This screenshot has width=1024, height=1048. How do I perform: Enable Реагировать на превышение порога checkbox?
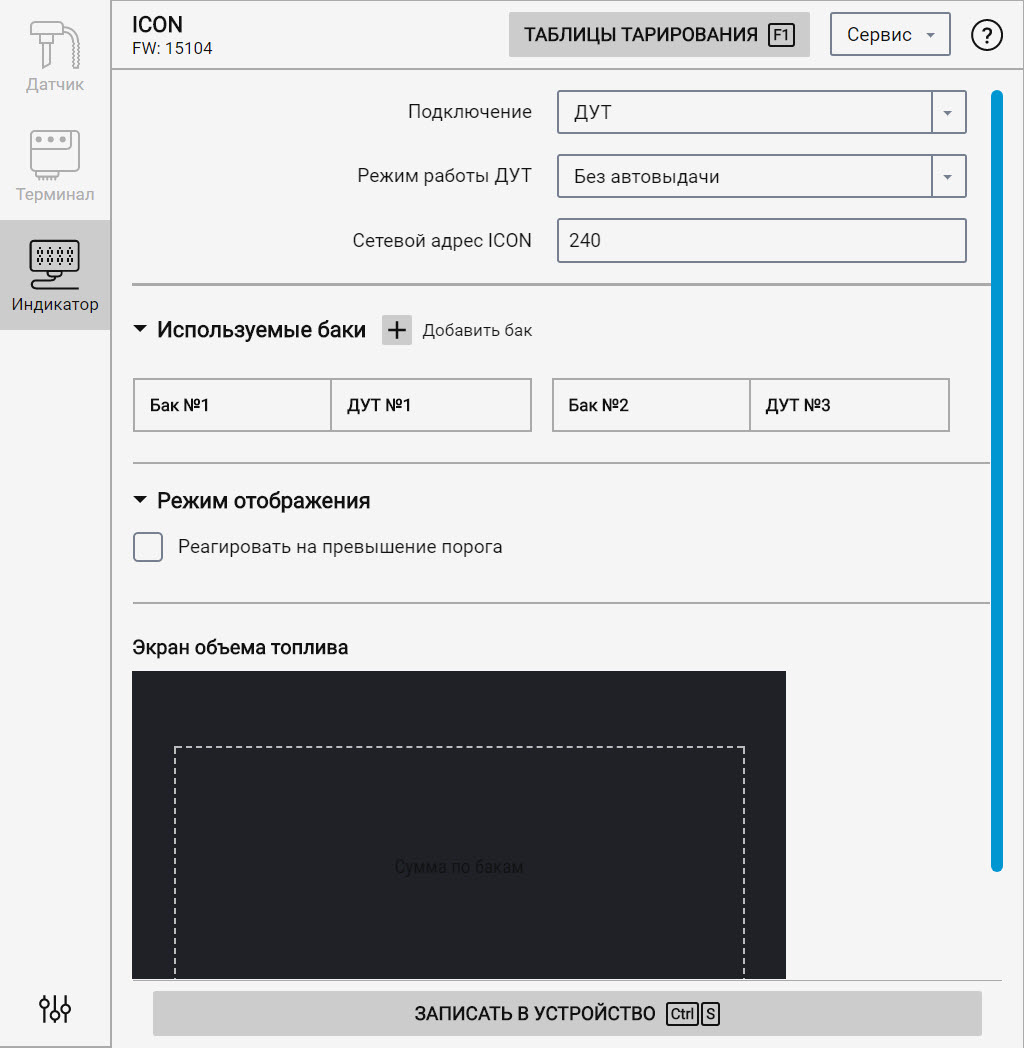148,547
